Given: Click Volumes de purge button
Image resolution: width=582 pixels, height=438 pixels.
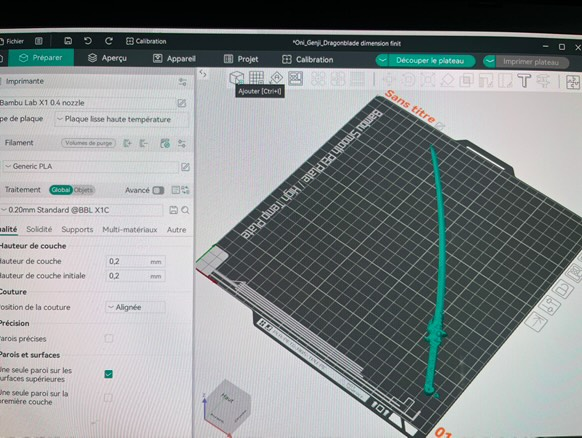Looking at the screenshot, I should click(x=88, y=143).
